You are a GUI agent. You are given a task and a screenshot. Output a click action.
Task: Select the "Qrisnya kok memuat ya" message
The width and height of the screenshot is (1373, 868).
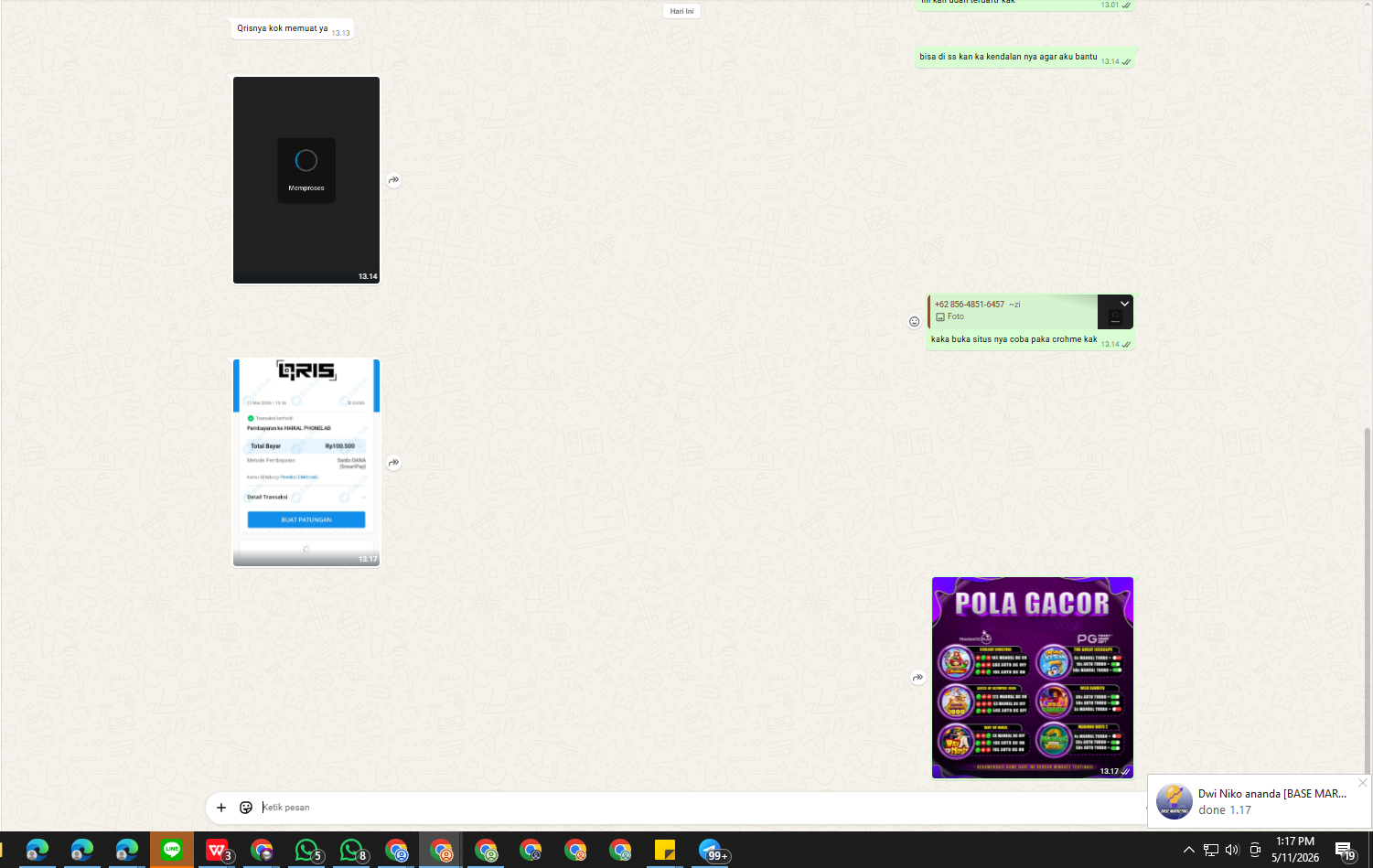click(x=283, y=28)
